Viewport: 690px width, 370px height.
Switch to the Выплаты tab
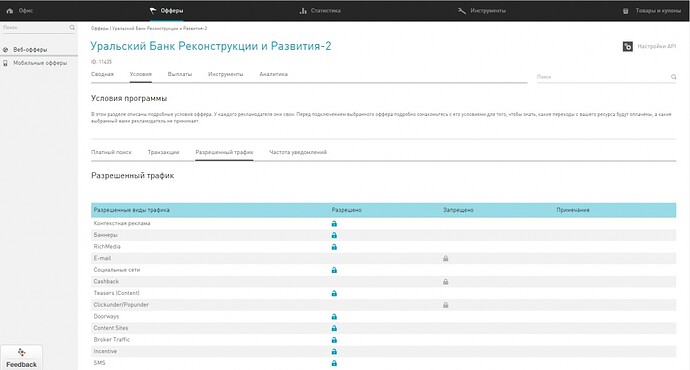coord(180,74)
